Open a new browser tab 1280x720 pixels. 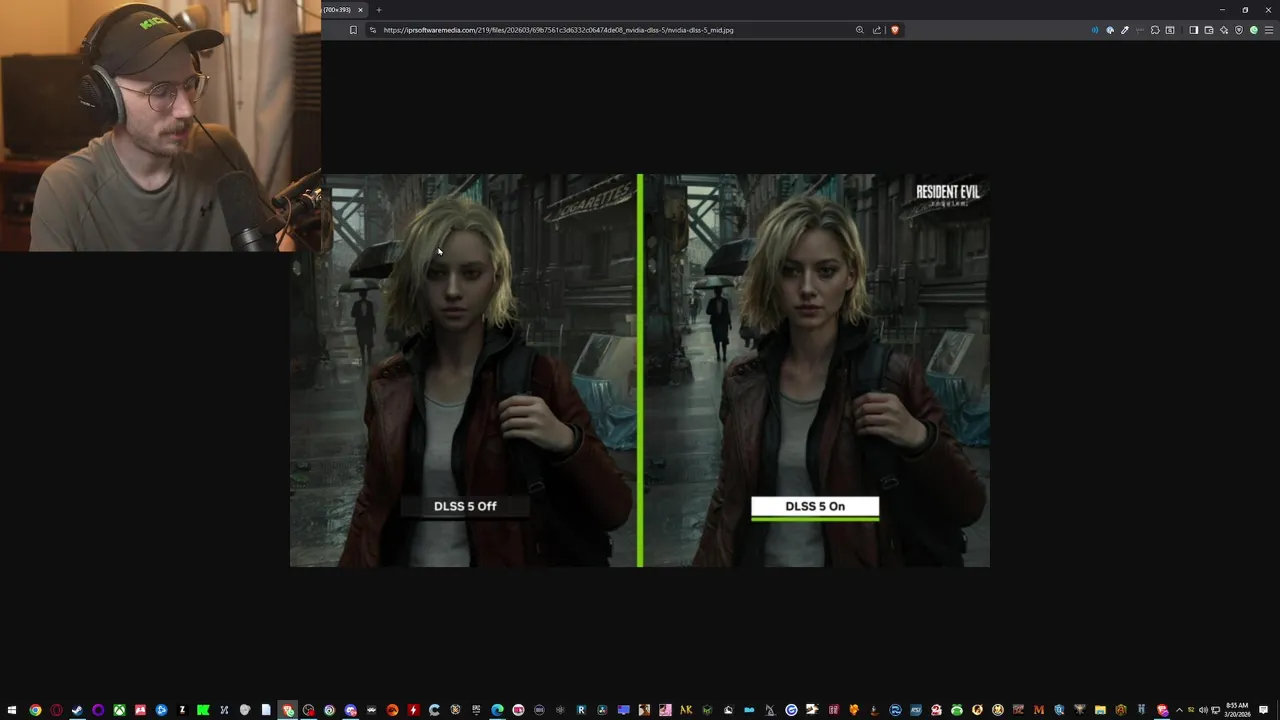[x=379, y=10]
